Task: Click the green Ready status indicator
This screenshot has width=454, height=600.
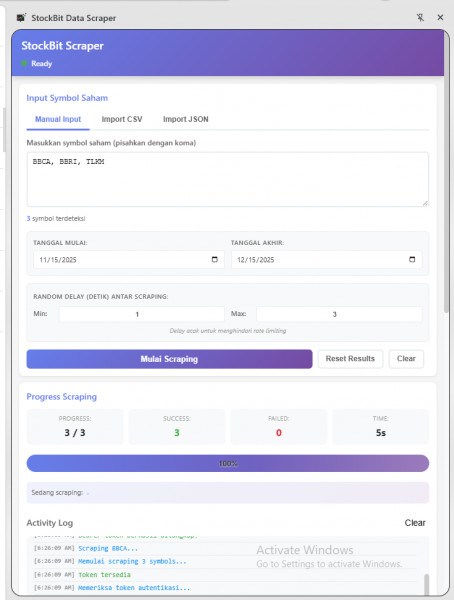Action: (24, 64)
